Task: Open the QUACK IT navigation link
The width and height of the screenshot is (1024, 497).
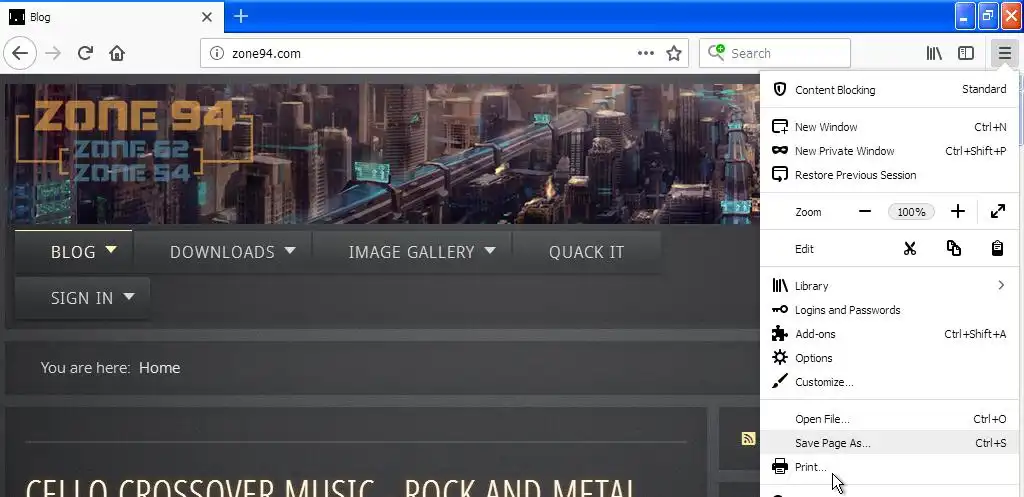Action: pos(586,252)
